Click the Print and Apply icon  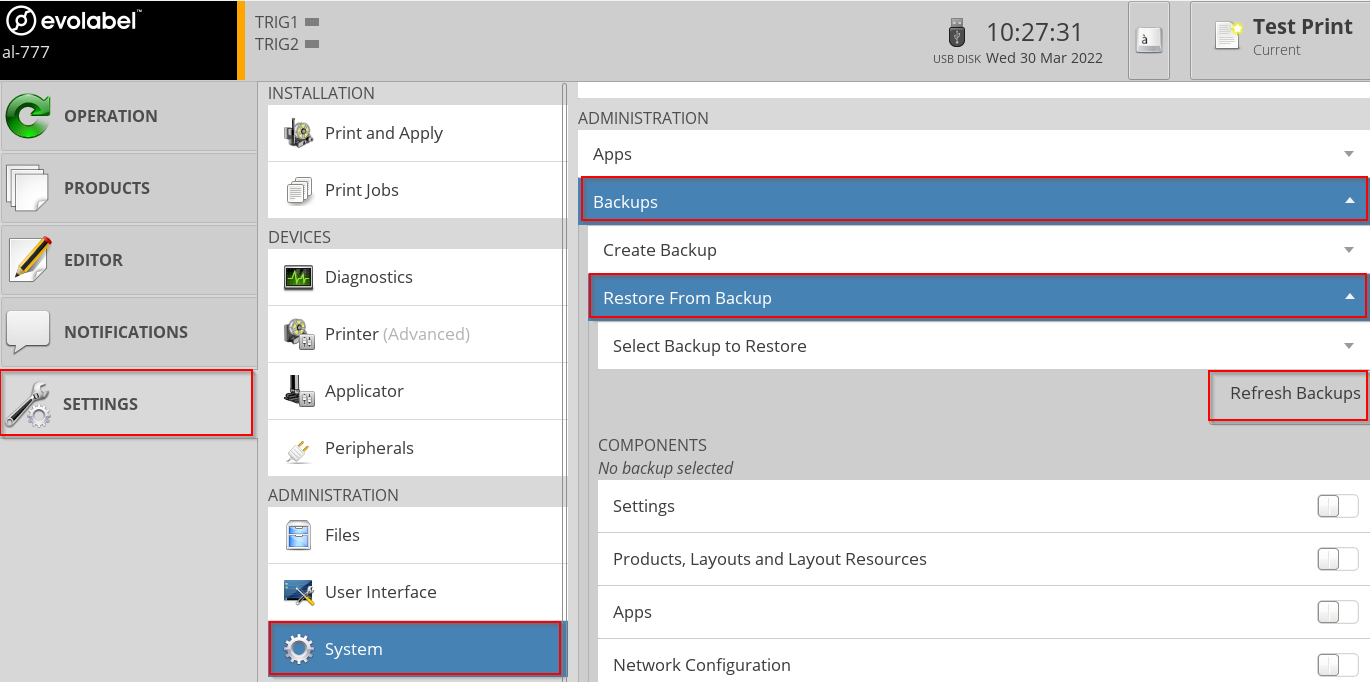click(x=299, y=133)
